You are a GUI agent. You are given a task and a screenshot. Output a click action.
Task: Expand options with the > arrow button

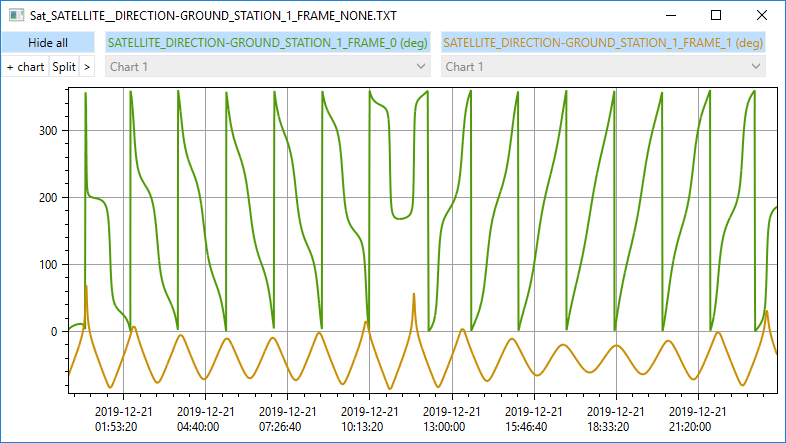coord(87,67)
